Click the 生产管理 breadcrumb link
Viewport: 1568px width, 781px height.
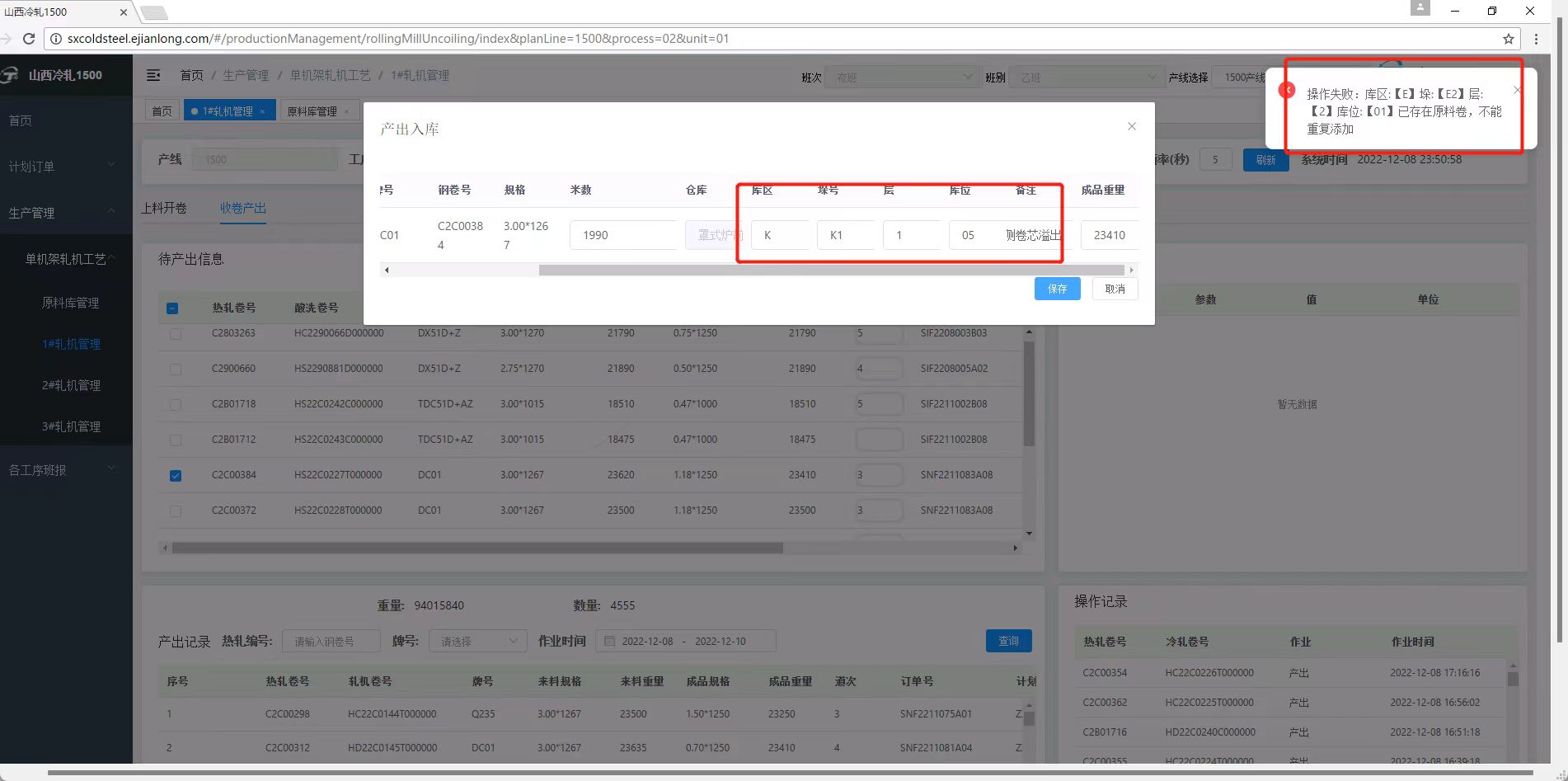coord(246,75)
